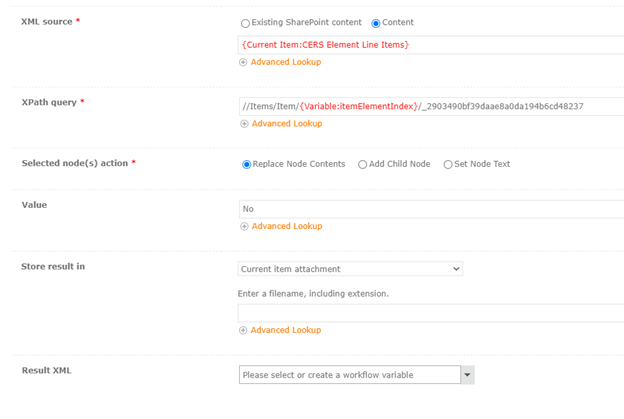Click the XPath query input field
This screenshot has width=624, height=419.
[x=431, y=107]
